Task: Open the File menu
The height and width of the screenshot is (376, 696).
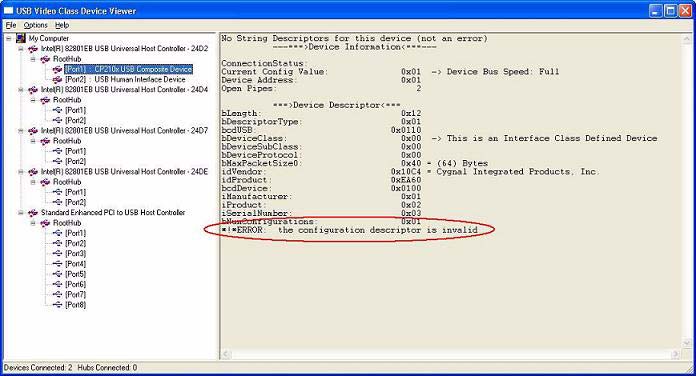Action: tap(11, 25)
